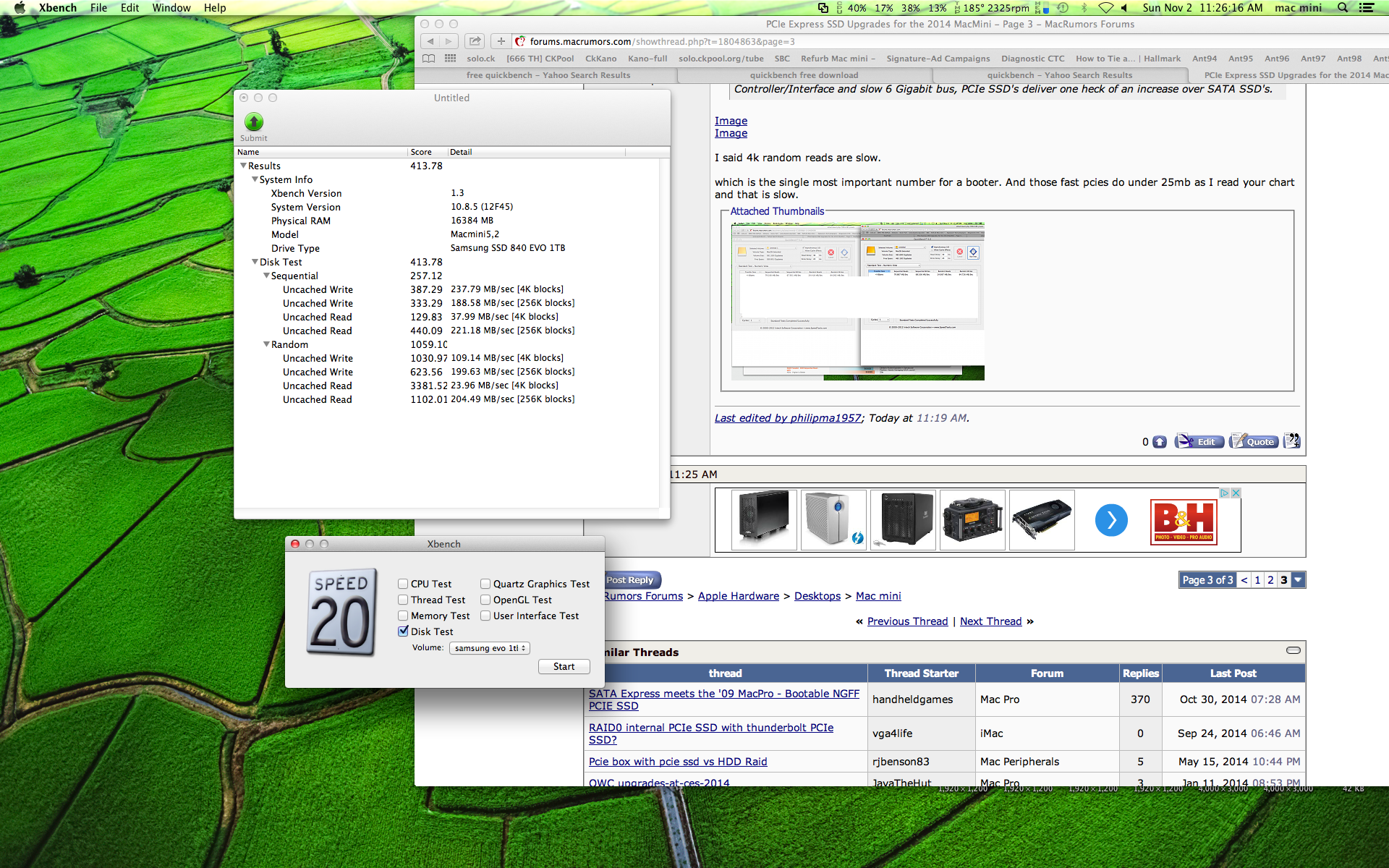1389x868 pixels.
Task: Click the green Submit arrow icon in Xbench results
Action: click(x=254, y=122)
